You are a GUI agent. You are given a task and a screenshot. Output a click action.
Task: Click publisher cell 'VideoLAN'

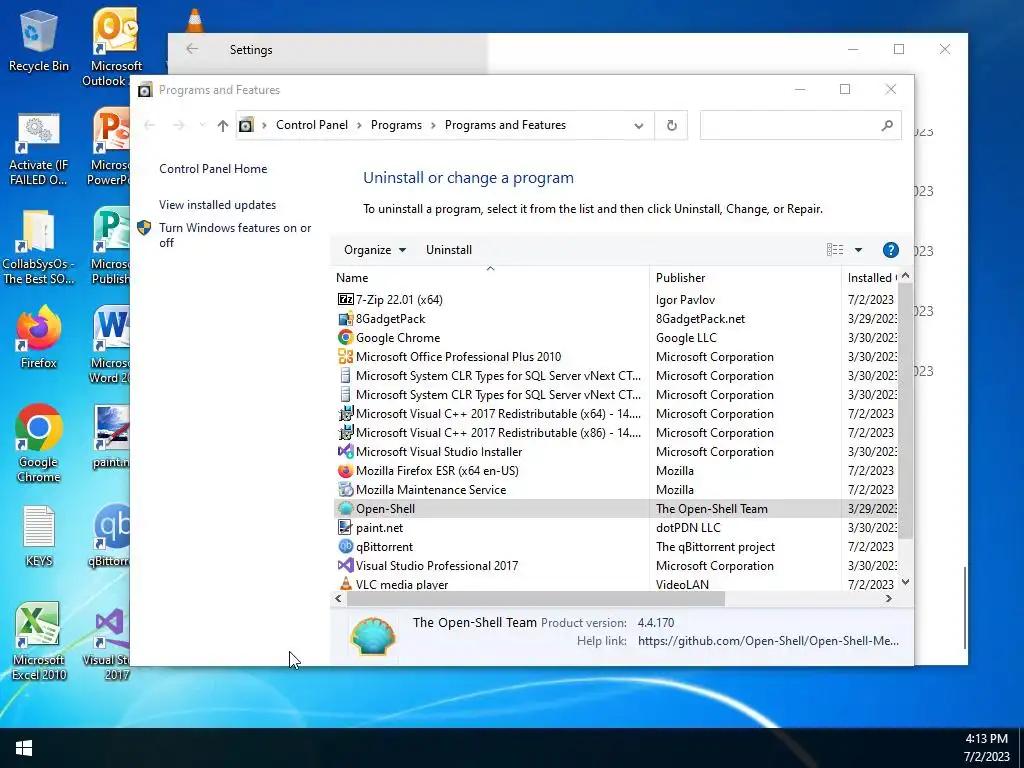[x=682, y=584]
